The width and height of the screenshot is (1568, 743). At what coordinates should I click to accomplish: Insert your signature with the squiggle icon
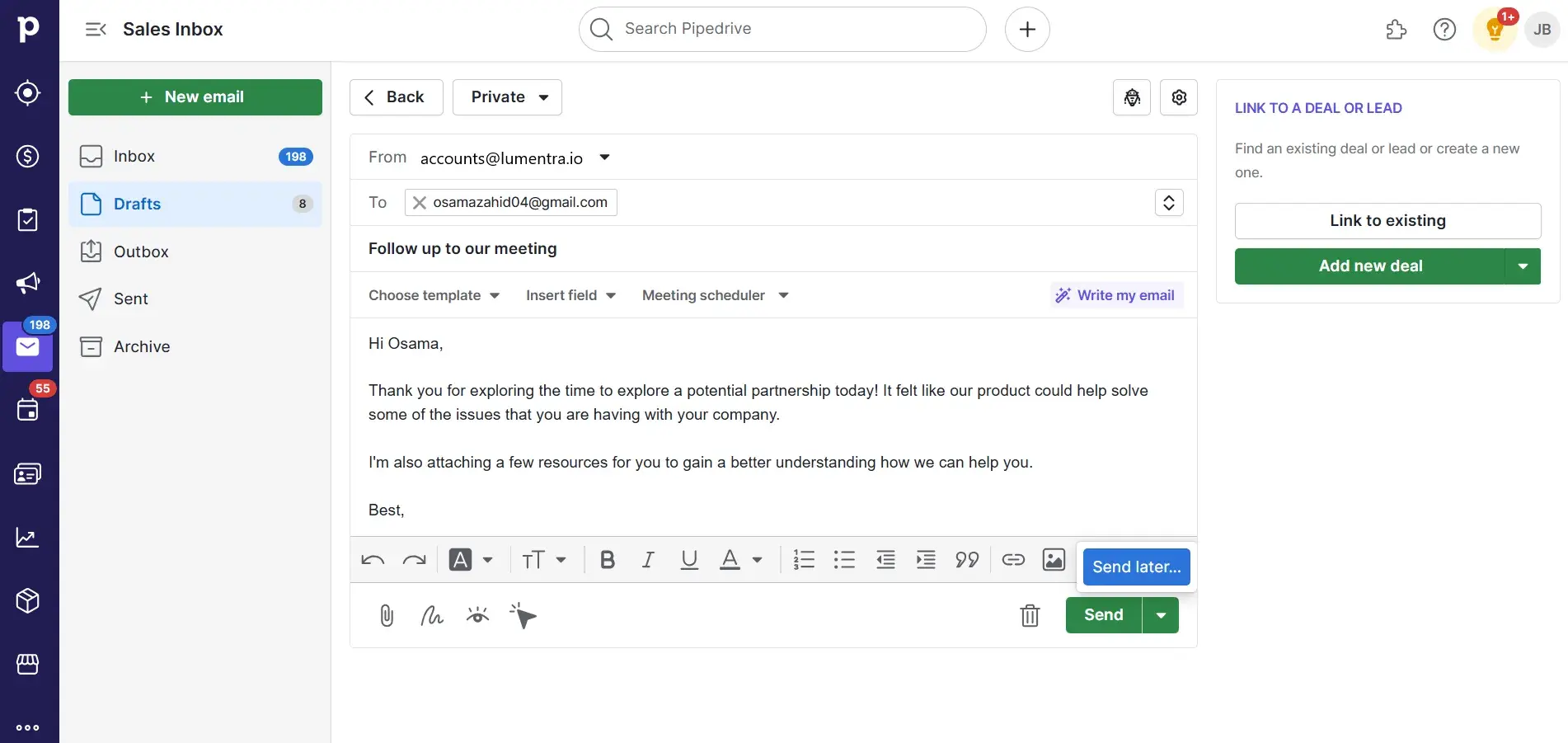tap(430, 615)
